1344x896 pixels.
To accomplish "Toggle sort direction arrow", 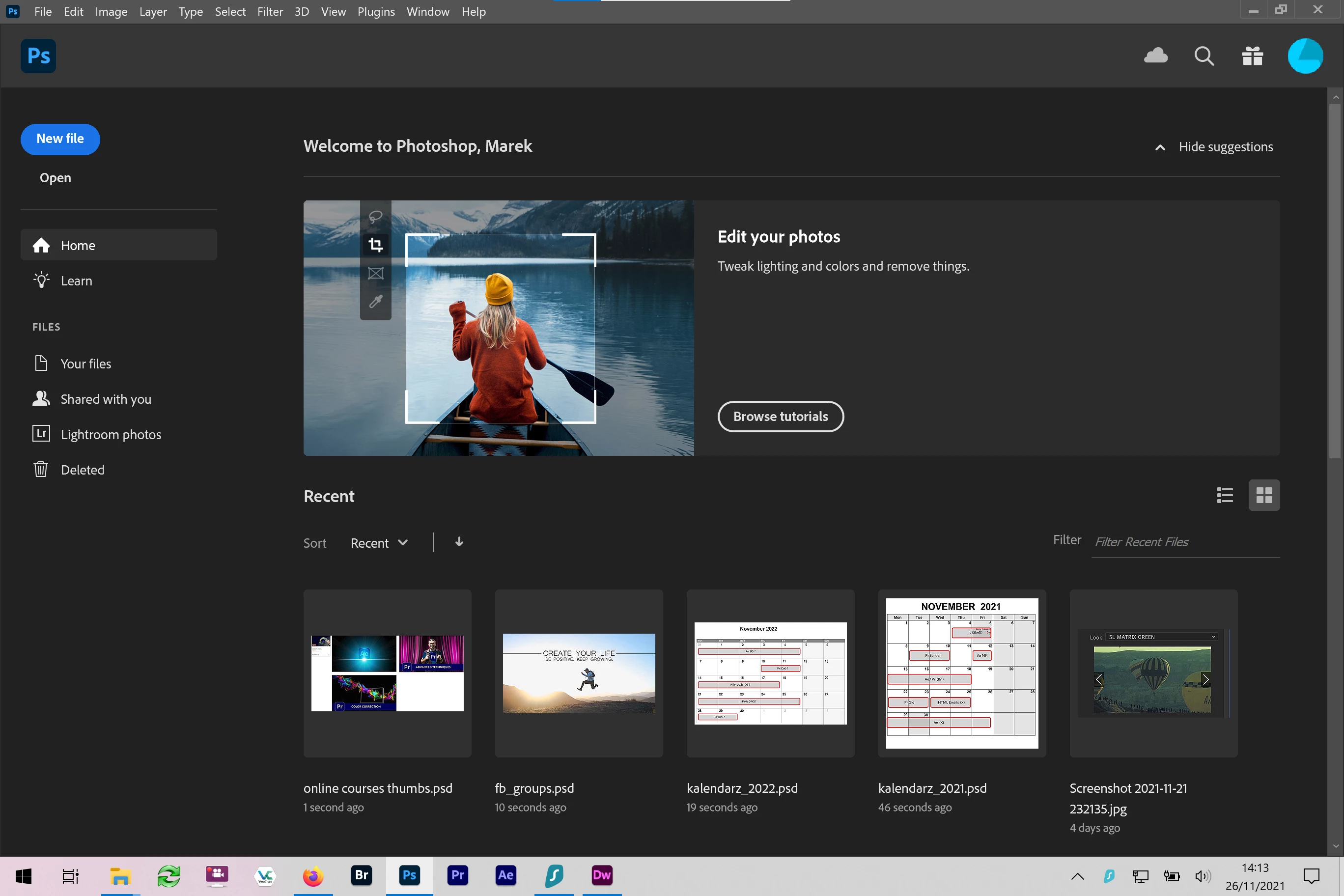I will 459,542.
